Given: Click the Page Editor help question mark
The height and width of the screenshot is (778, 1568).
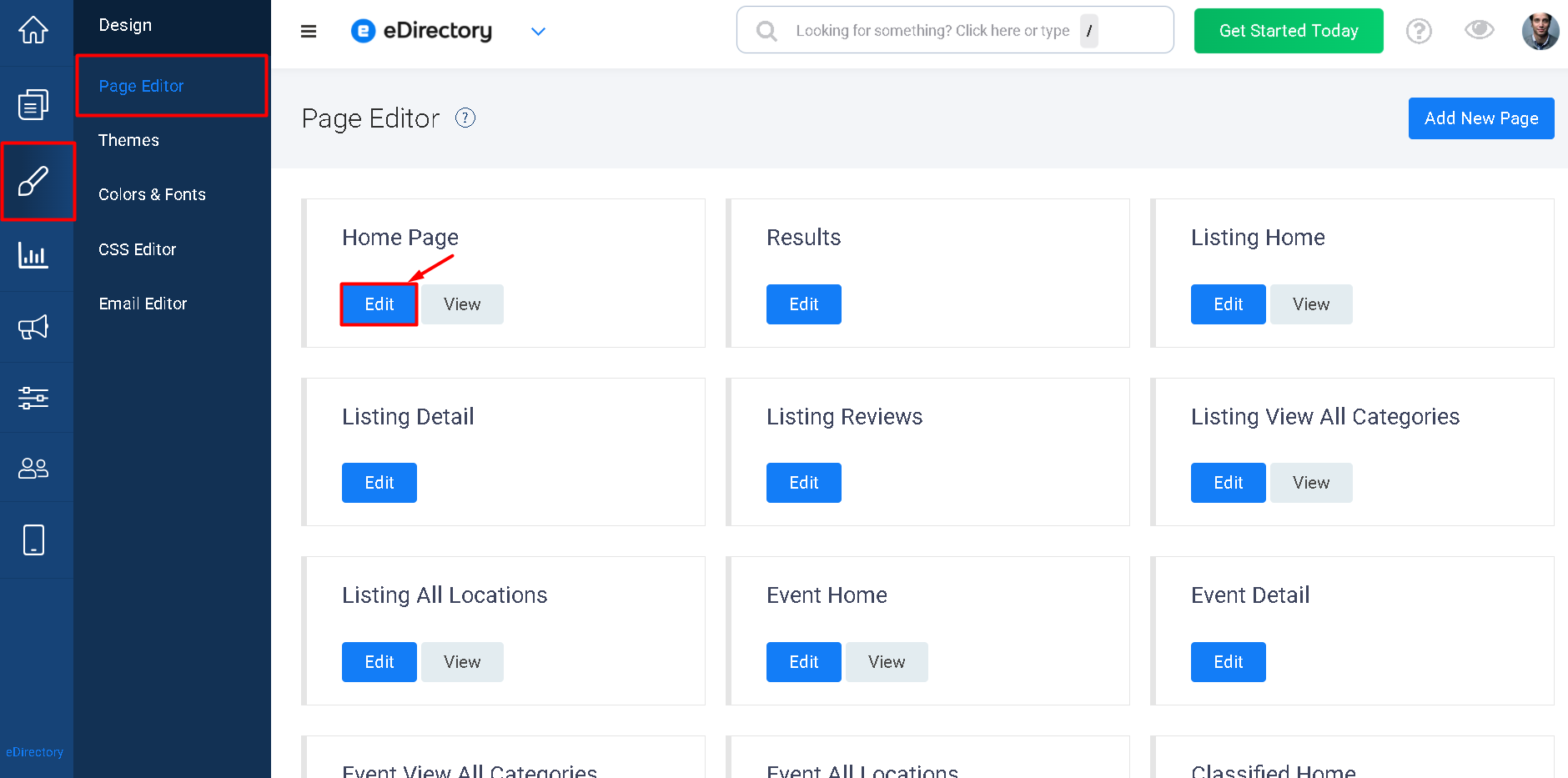Looking at the screenshot, I should click(465, 118).
